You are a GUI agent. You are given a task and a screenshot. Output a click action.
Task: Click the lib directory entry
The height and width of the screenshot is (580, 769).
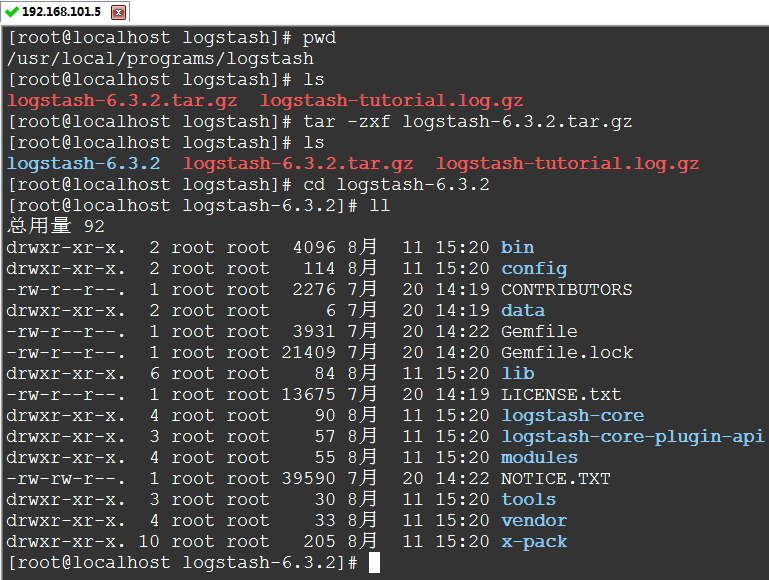tap(517, 373)
